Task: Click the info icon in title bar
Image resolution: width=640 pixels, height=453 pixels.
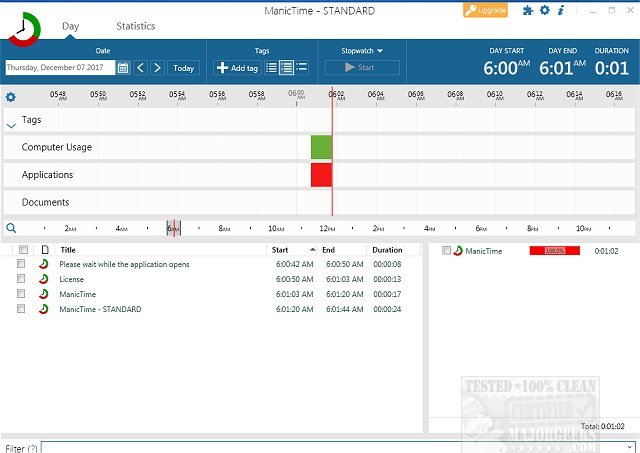Action: pyautogui.click(x=561, y=10)
